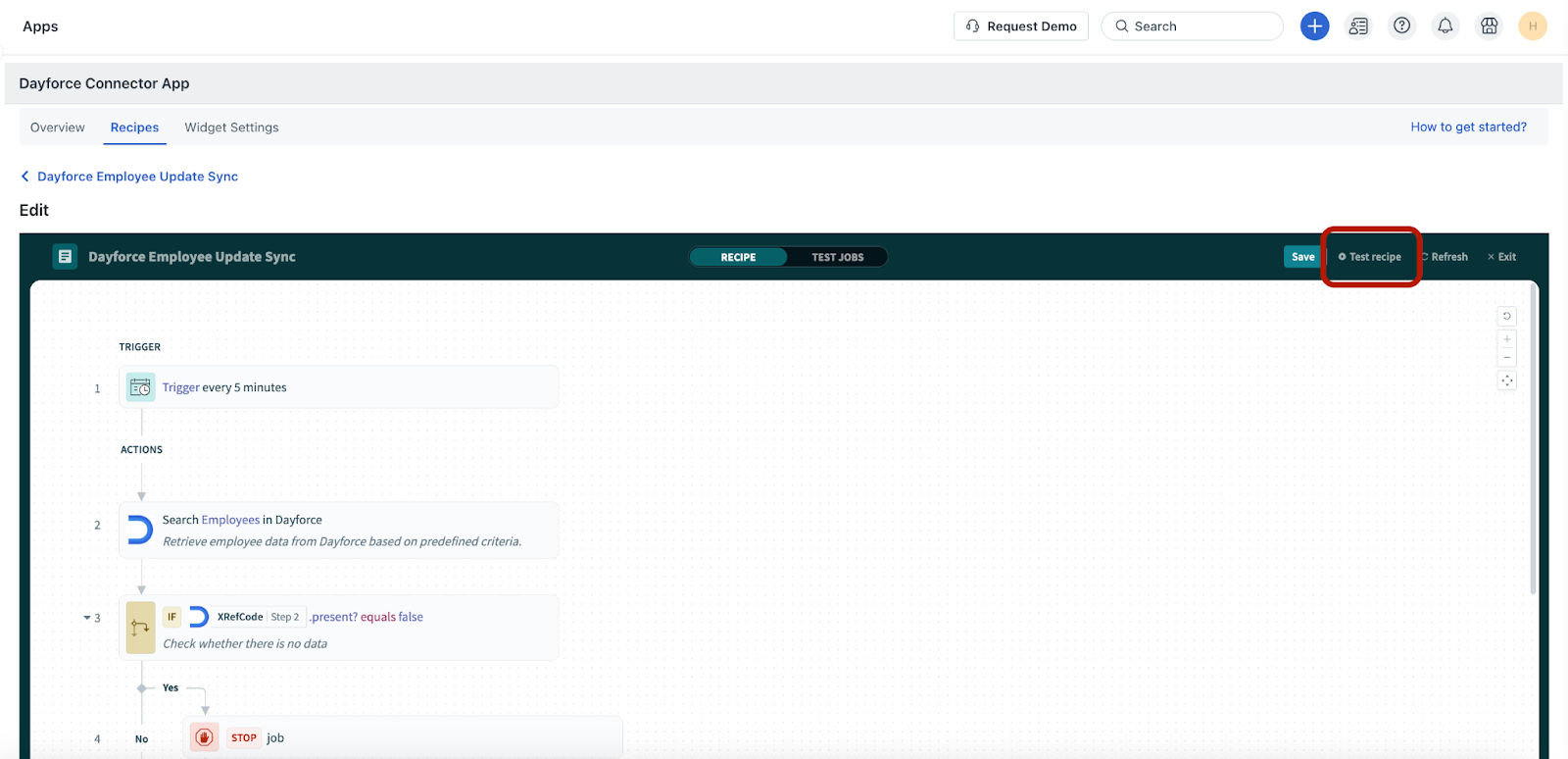Exit the recipe editor
Screen dimensions: 1568x759
pyautogui.click(x=1501, y=257)
